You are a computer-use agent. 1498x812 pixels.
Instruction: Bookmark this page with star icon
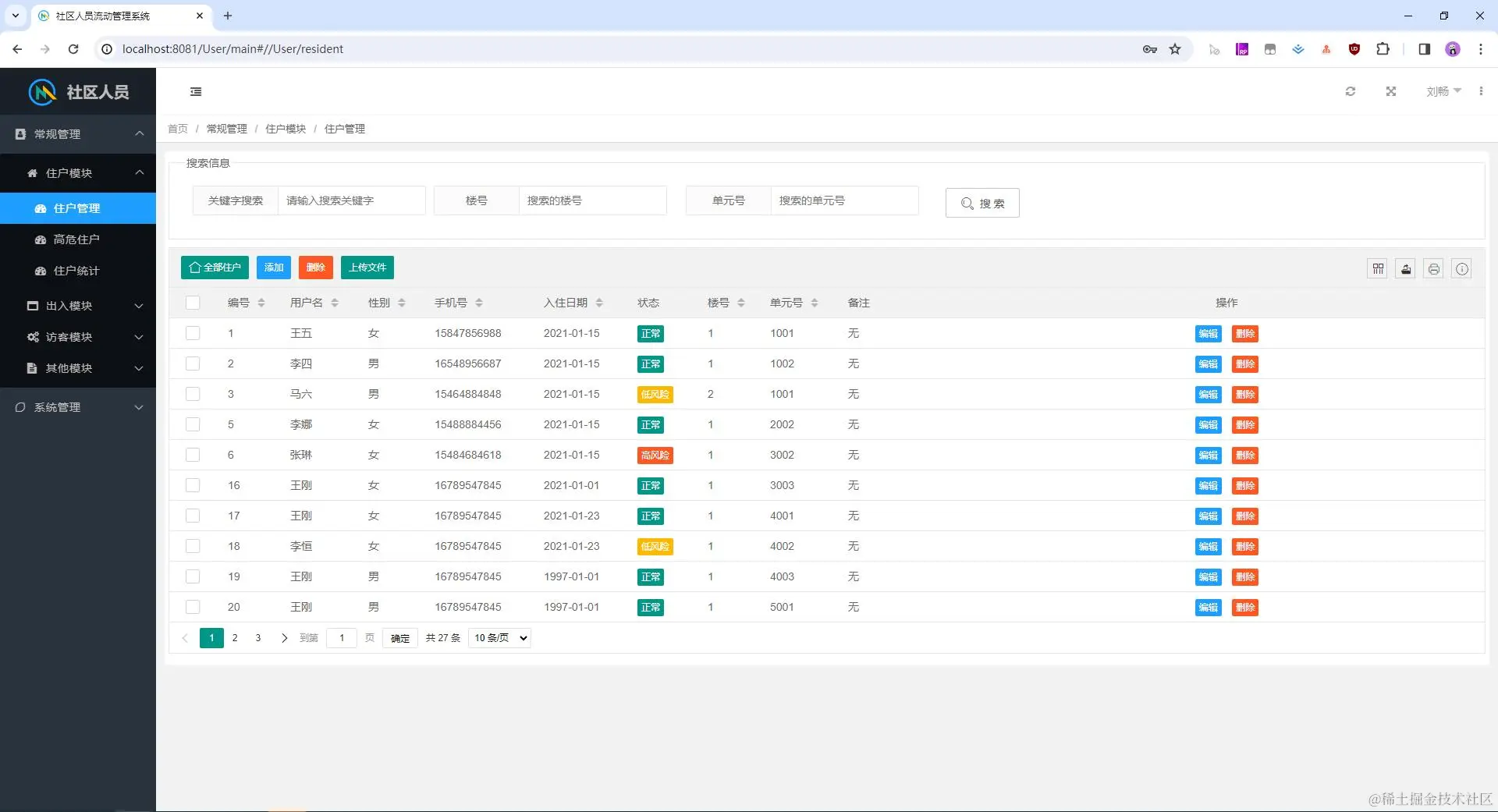(1175, 49)
